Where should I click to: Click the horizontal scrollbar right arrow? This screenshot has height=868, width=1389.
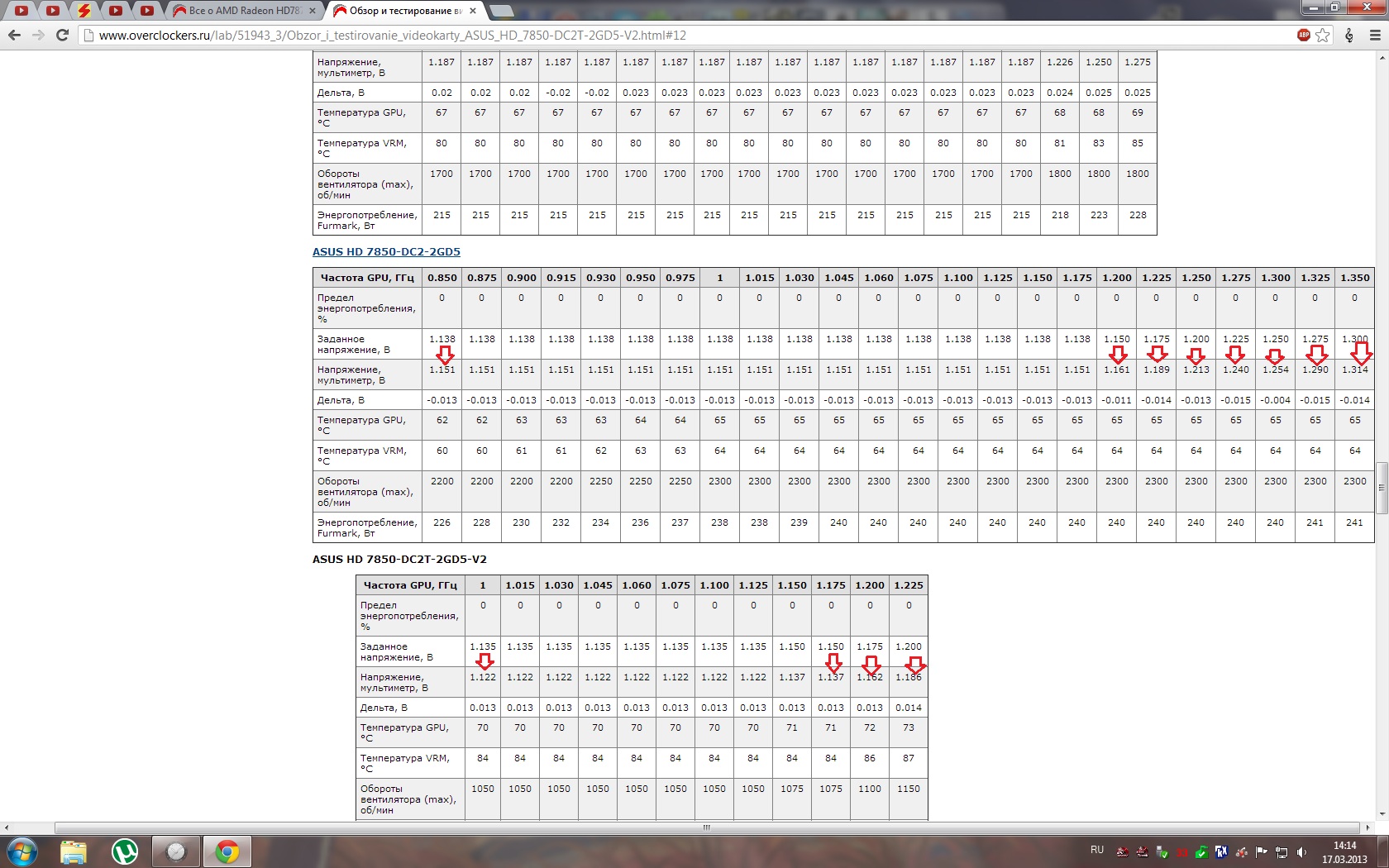tap(1368, 827)
